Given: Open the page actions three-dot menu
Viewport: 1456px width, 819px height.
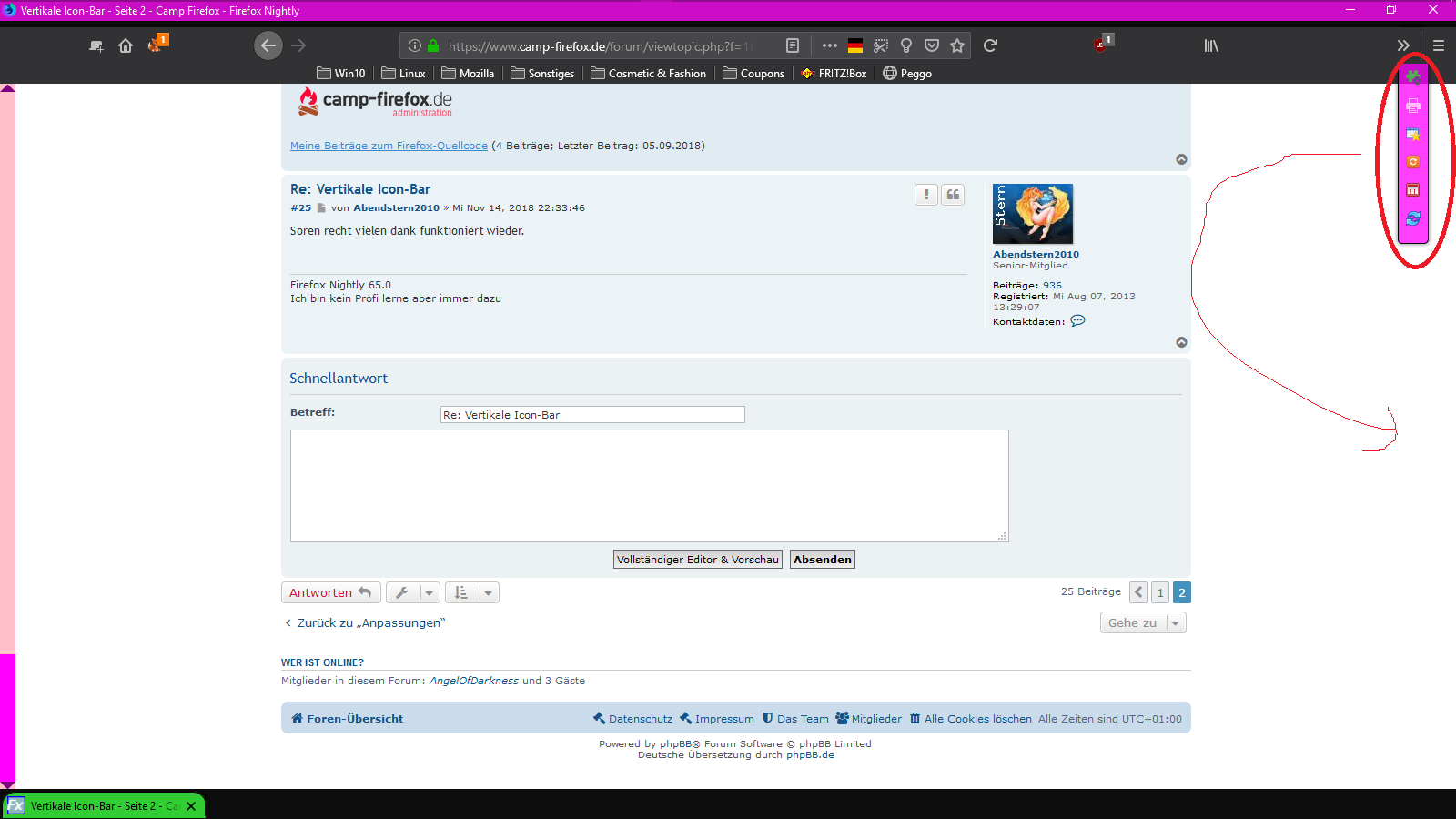Looking at the screenshot, I should click(x=829, y=45).
